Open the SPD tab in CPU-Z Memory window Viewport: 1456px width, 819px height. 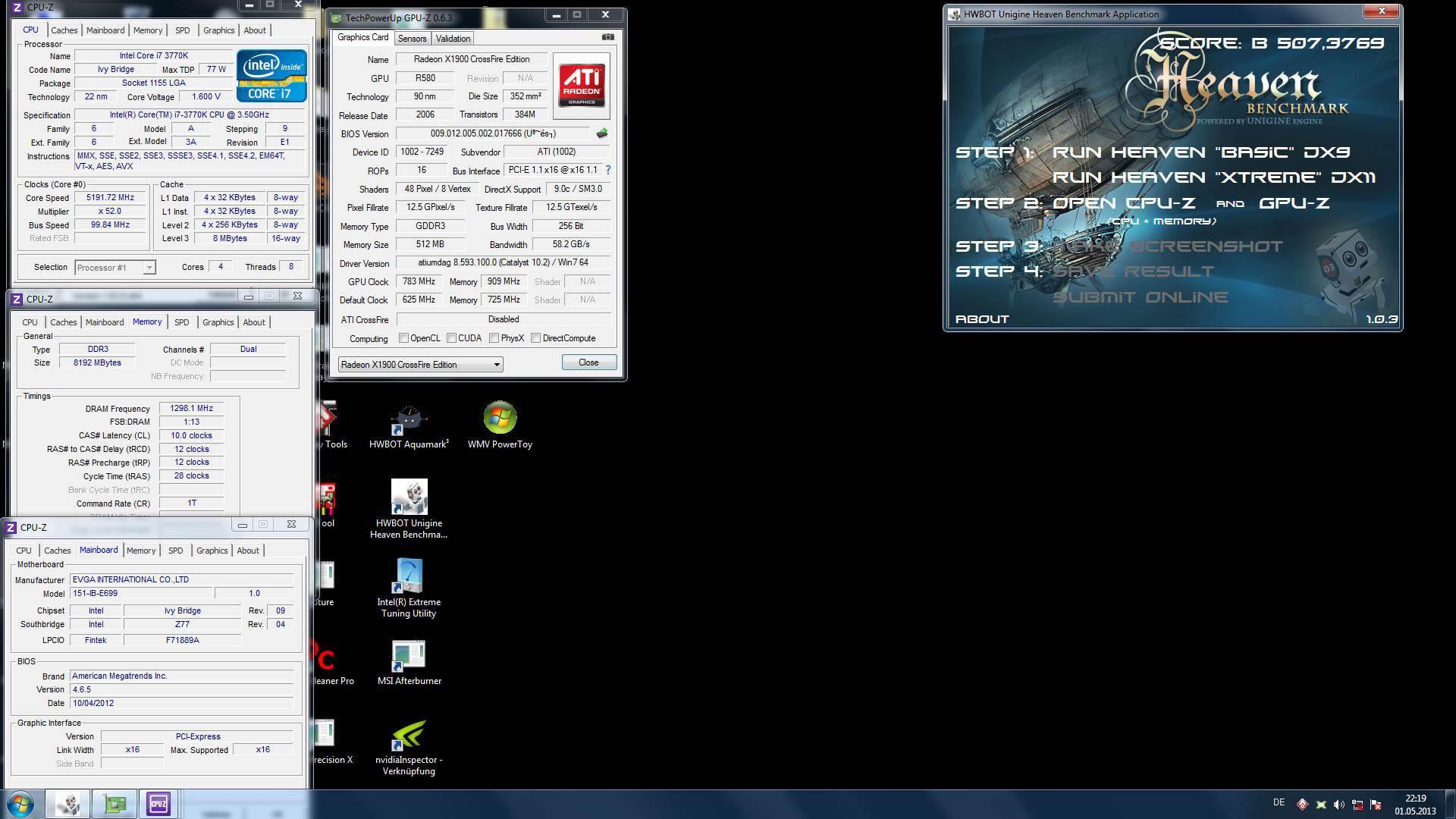tap(182, 322)
